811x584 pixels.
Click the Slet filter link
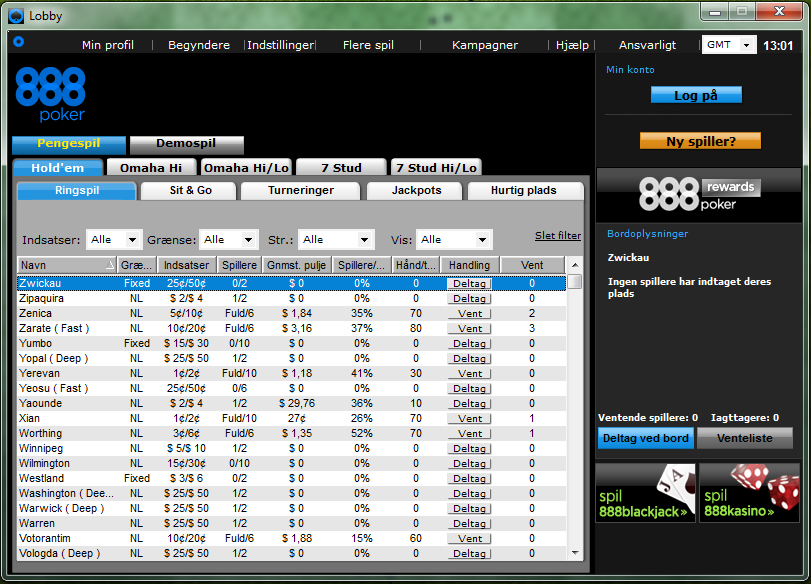pyautogui.click(x=557, y=236)
